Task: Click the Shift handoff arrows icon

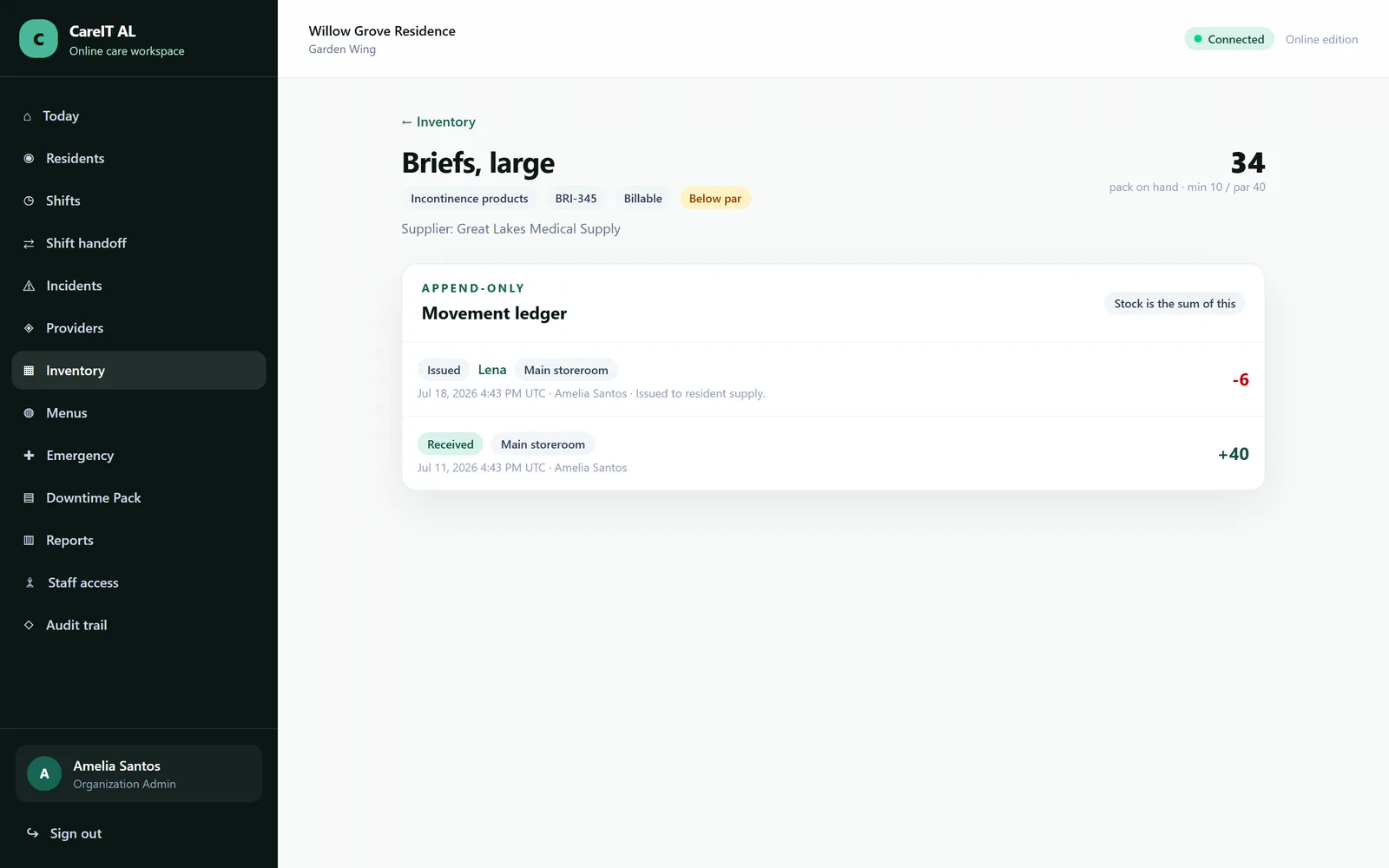Action: point(29,243)
